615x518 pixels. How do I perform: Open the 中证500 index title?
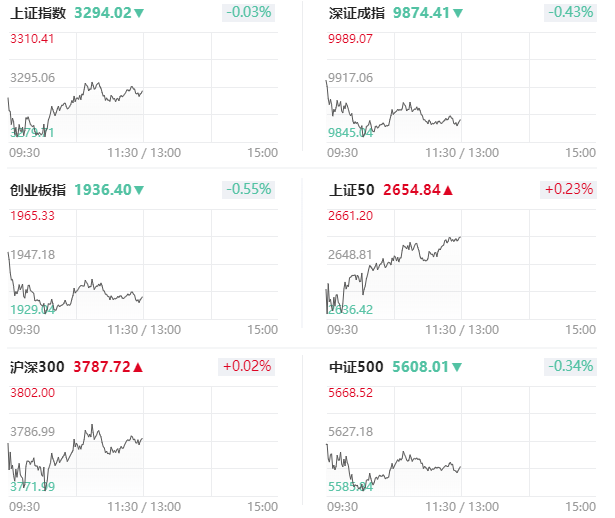[356, 367]
